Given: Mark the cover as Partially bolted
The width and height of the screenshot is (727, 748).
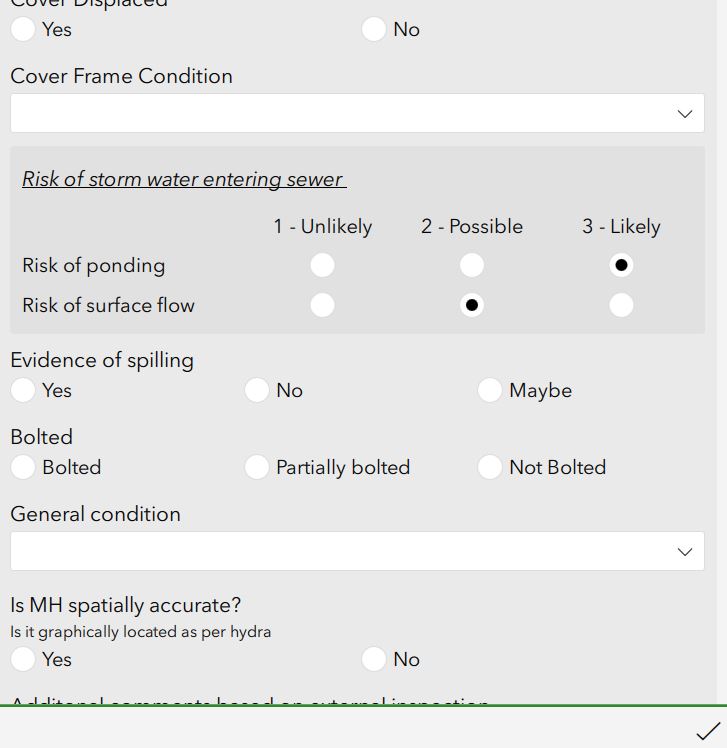Looking at the screenshot, I should [257, 467].
